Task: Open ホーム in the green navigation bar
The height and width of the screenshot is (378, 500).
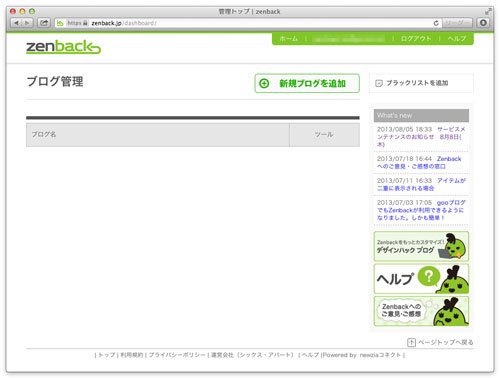Action: point(288,39)
